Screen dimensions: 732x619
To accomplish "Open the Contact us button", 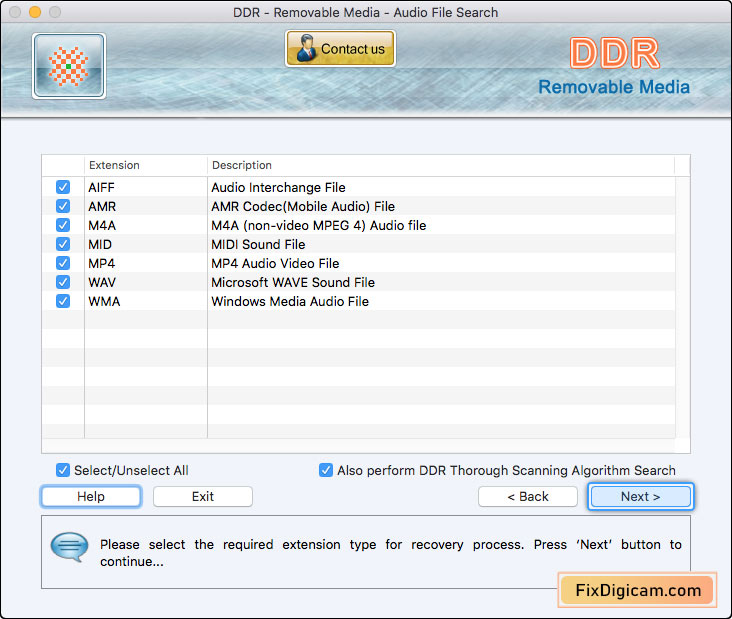I will click(340, 49).
